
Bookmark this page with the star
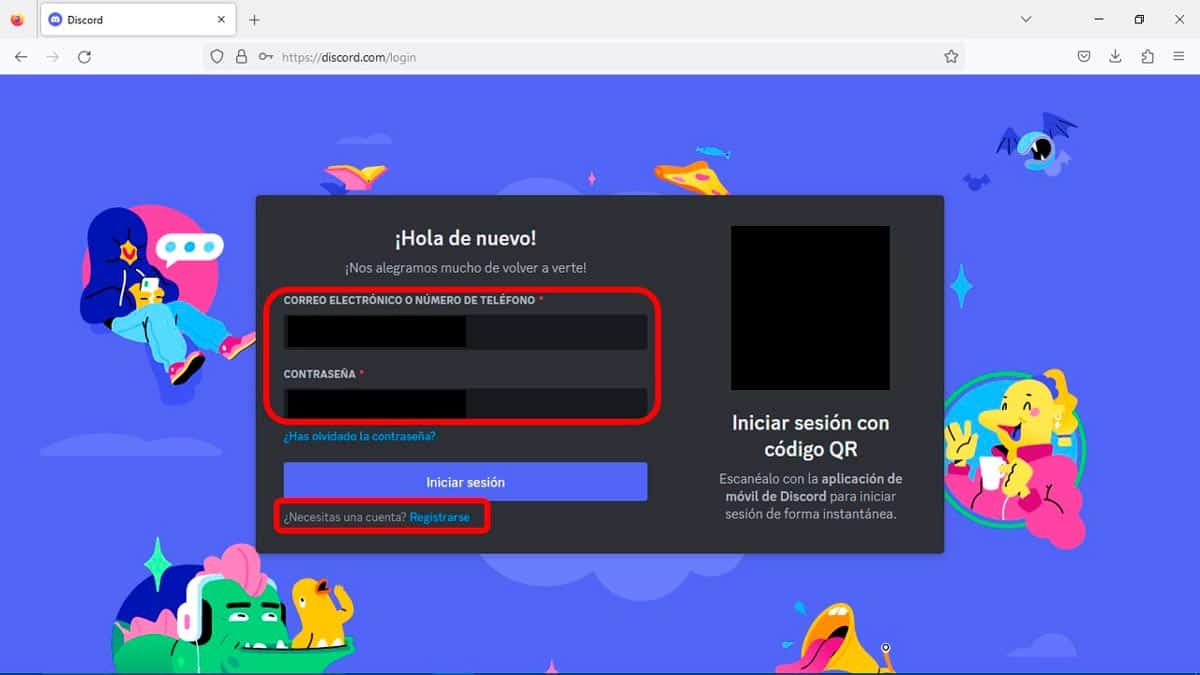[x=951, y=57]
